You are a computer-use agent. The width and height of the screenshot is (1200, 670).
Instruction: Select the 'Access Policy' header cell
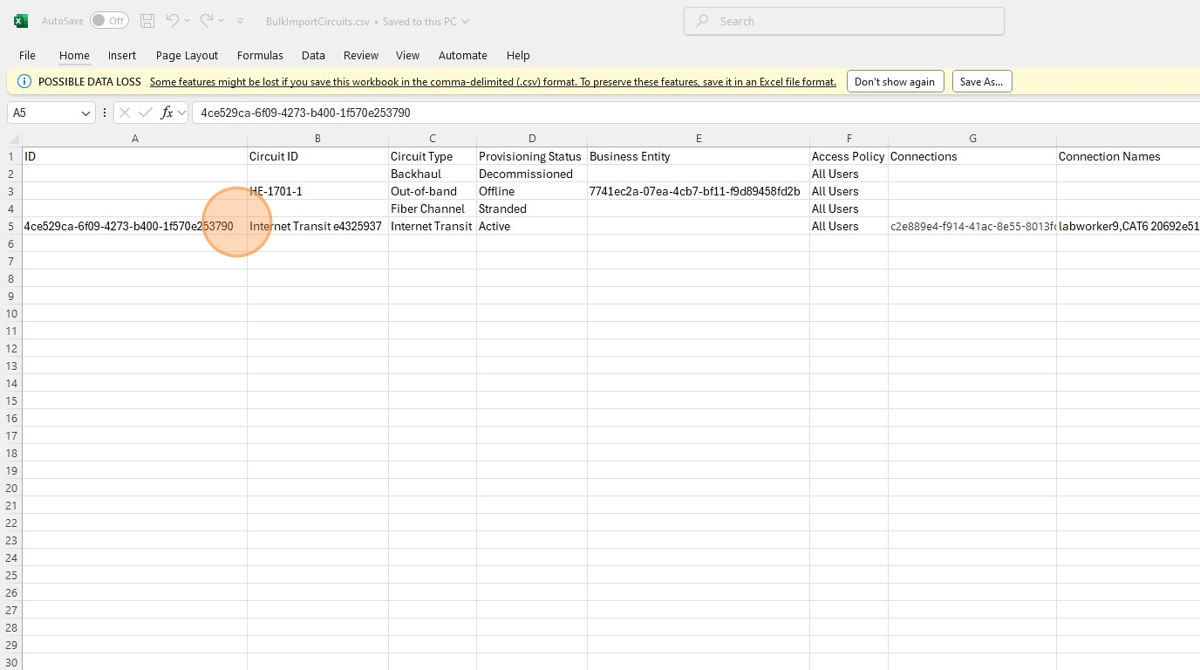(849, 156)
